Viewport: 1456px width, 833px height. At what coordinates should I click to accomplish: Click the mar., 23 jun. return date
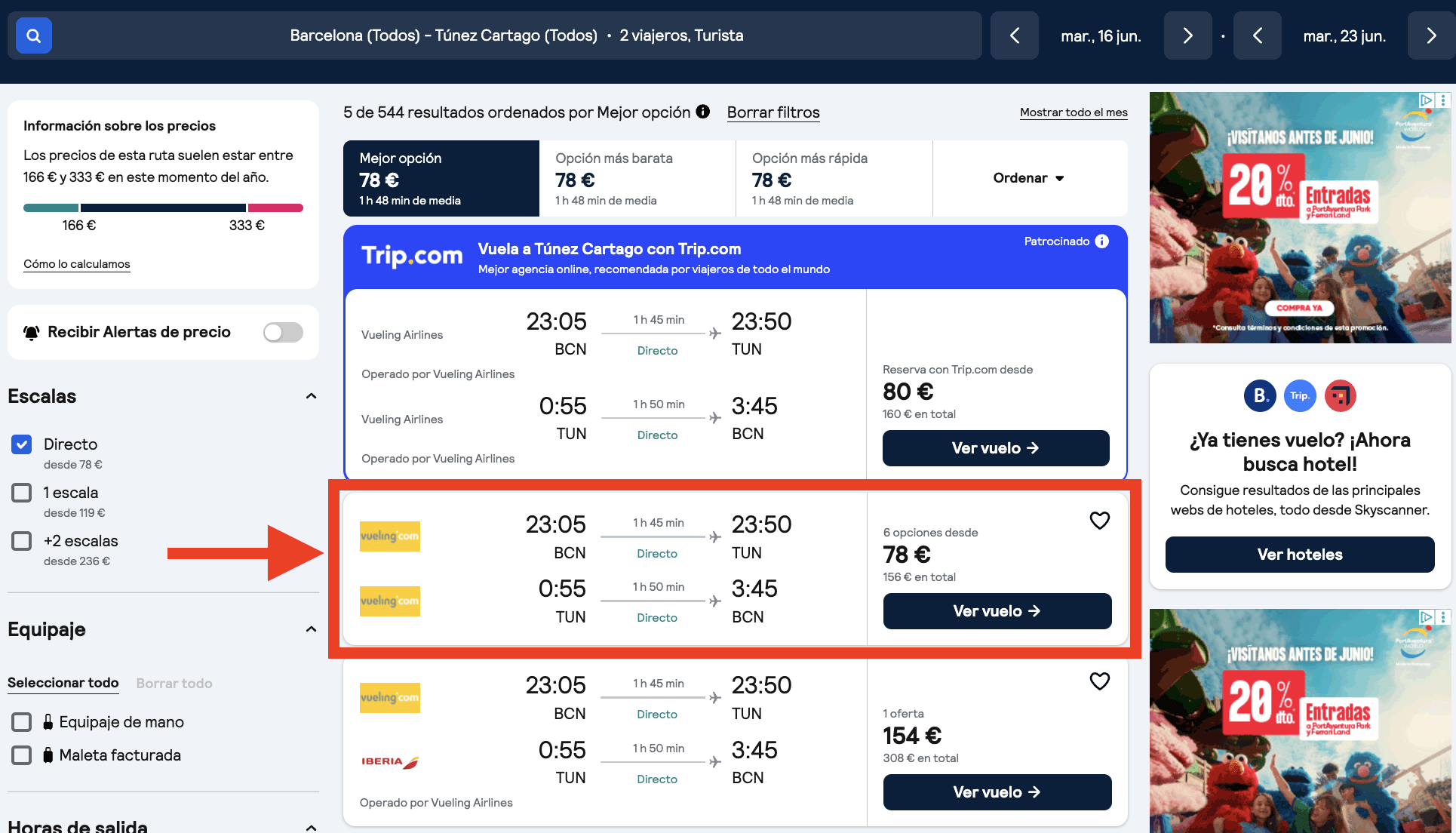(x=1344, y=36)
